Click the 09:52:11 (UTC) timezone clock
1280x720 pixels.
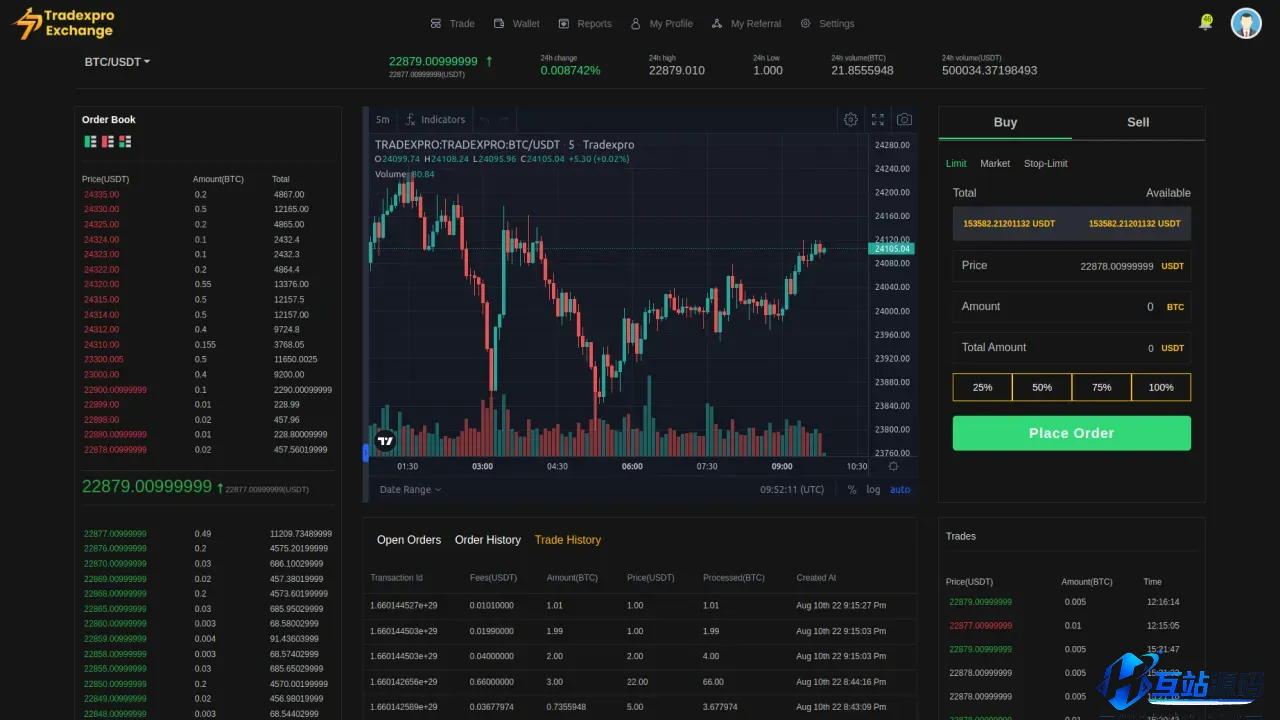pos(792,489)
